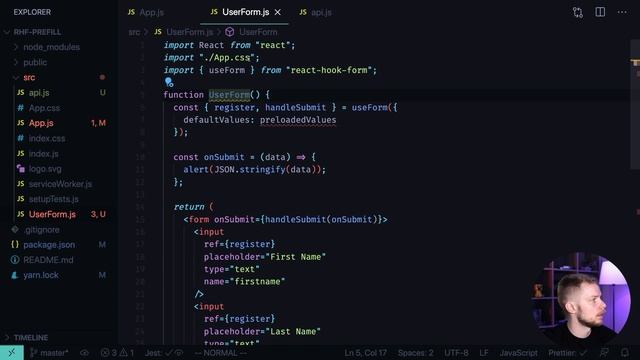Close the UserForm.js tab
This screenshot has height=360, width=640.
(x=278, y=12)
